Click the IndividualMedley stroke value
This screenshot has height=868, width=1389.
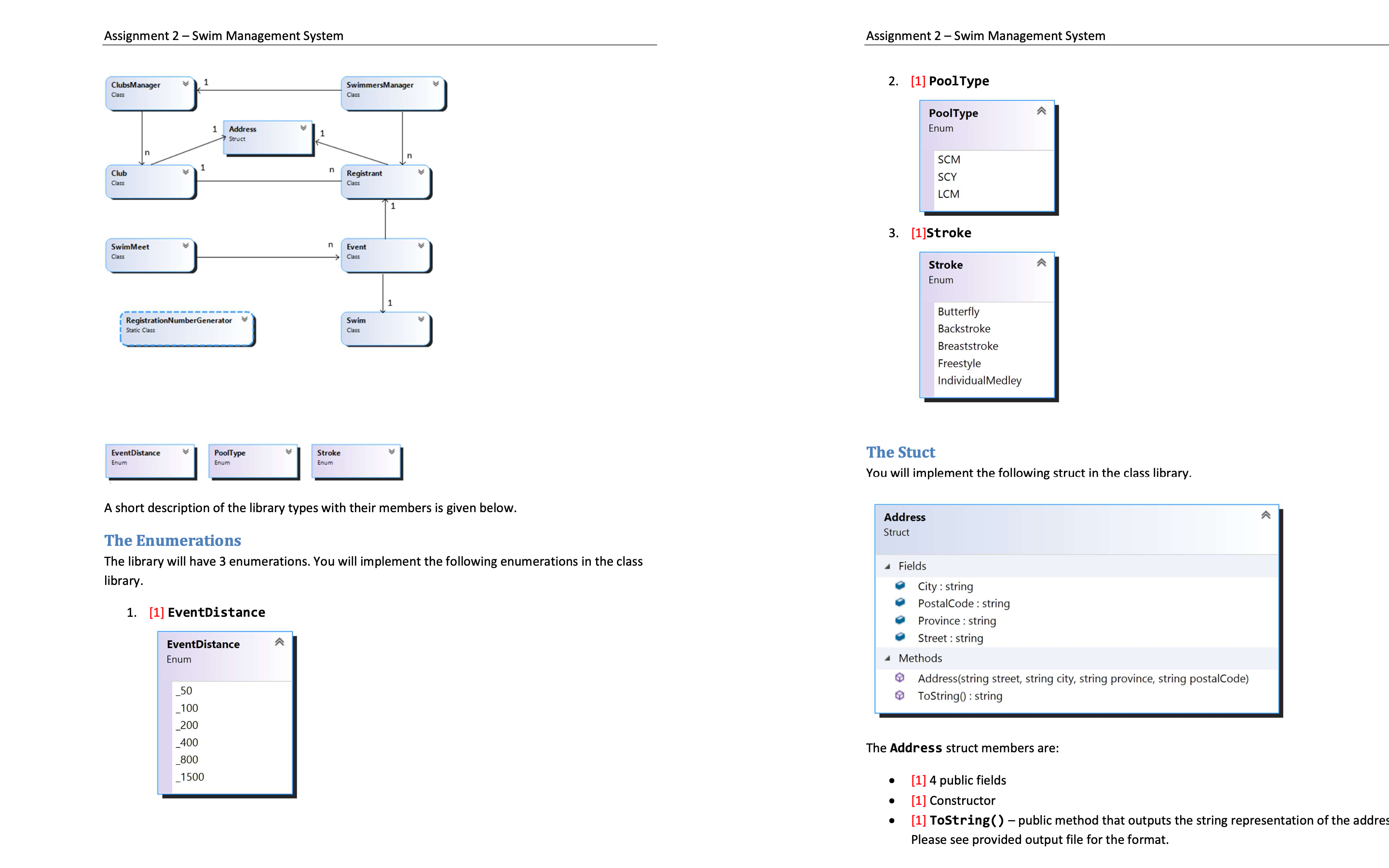pos(979,380)
